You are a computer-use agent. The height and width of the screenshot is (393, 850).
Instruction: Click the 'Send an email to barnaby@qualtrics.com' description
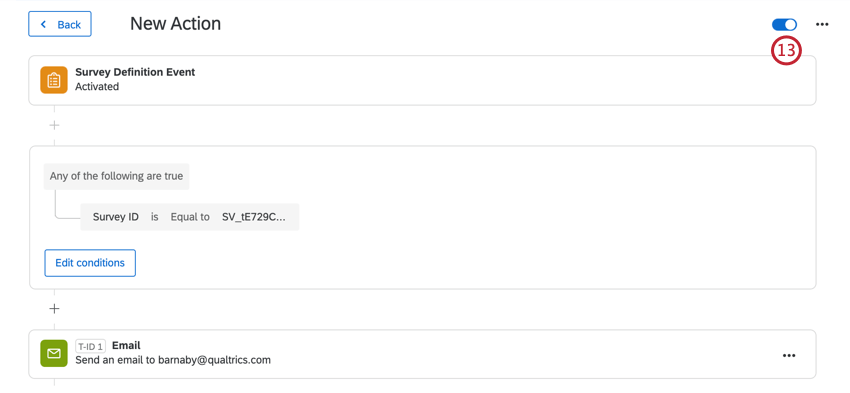[173, 360]
